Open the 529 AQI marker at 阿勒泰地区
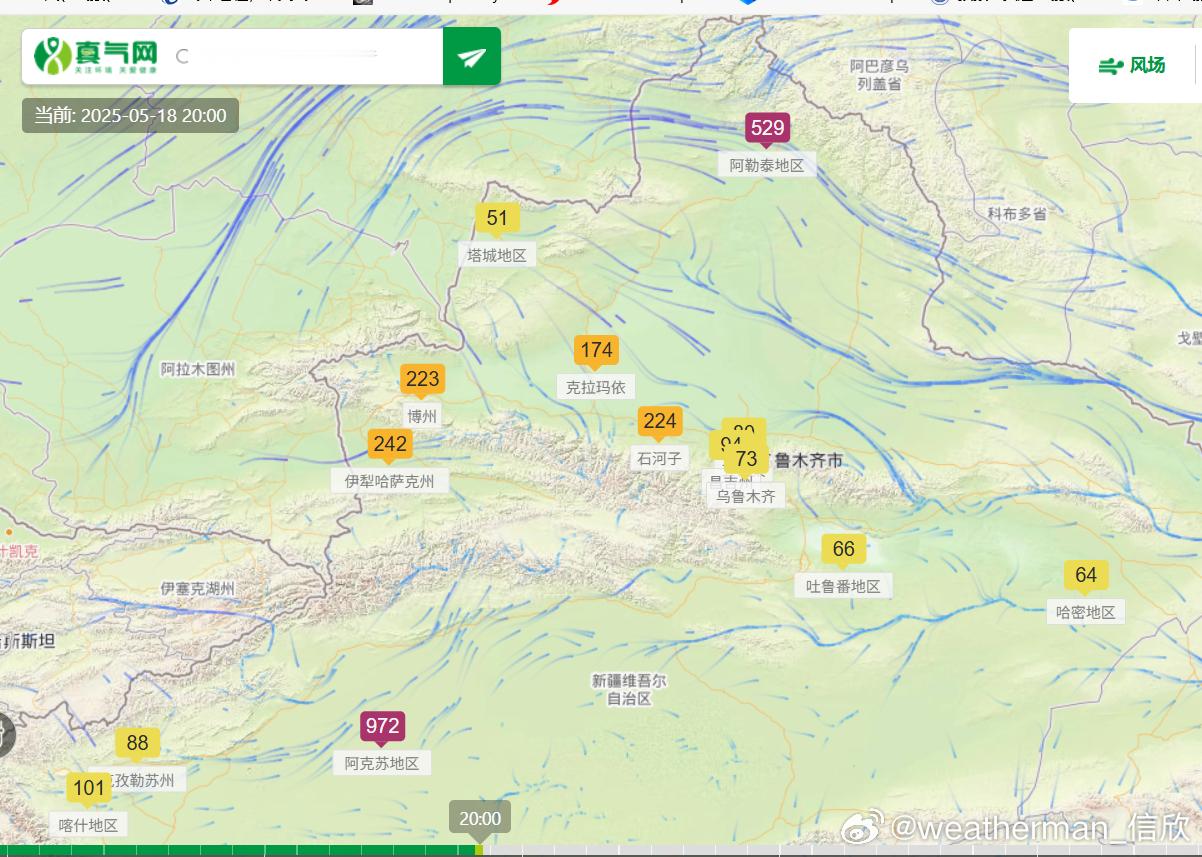The height and width of the screenshot is (857, 1202). point(767,128)
